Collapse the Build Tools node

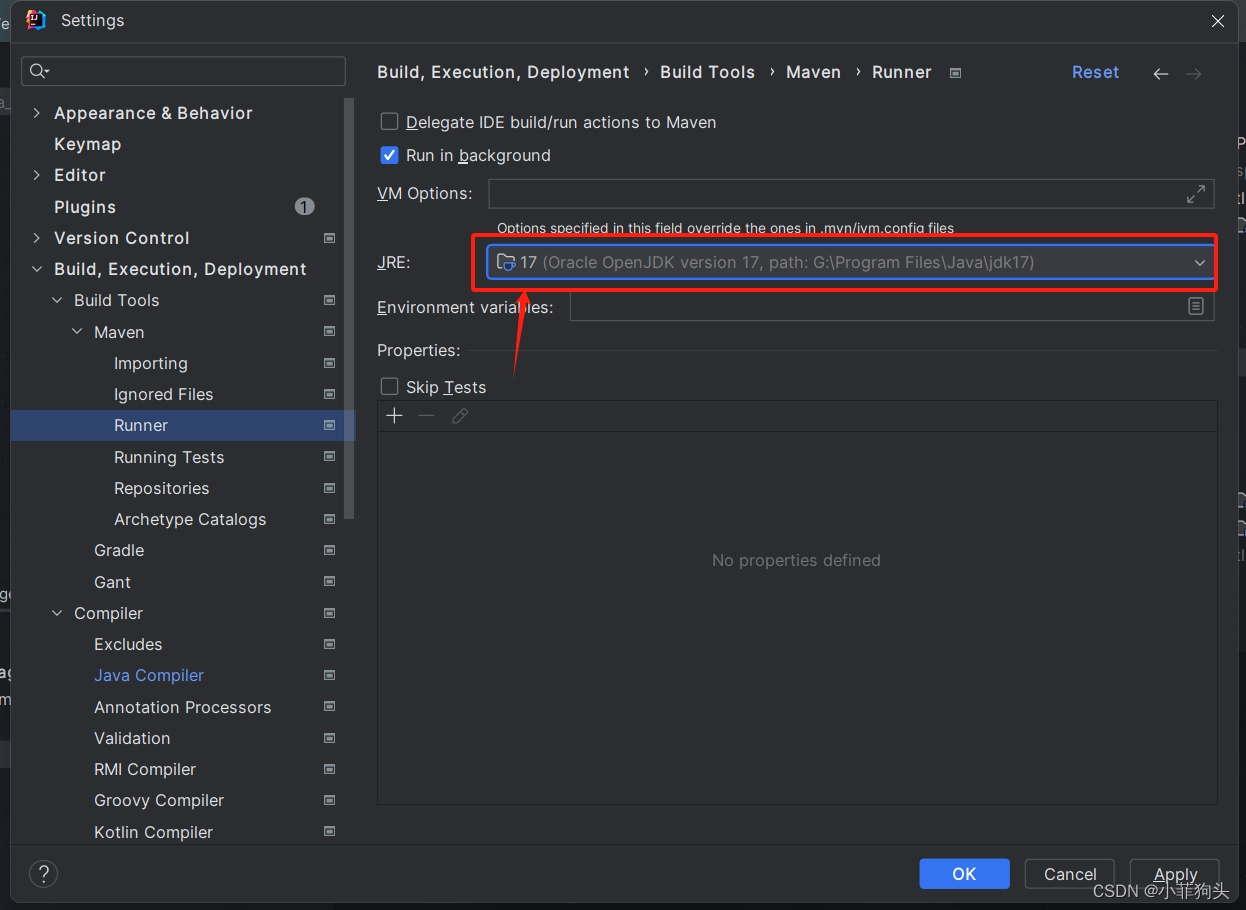57,300
